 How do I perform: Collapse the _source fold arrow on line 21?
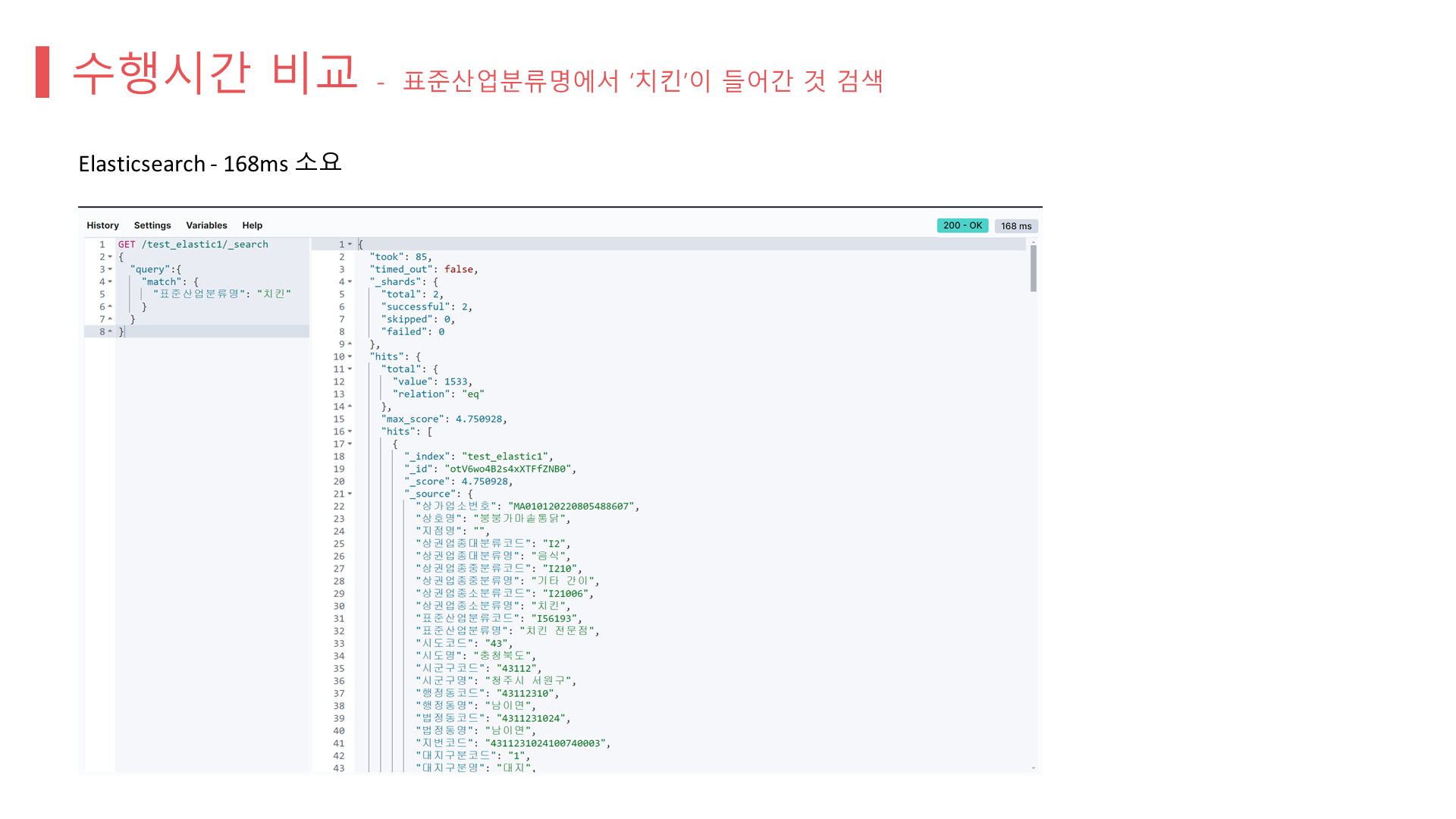click(350, 494)
